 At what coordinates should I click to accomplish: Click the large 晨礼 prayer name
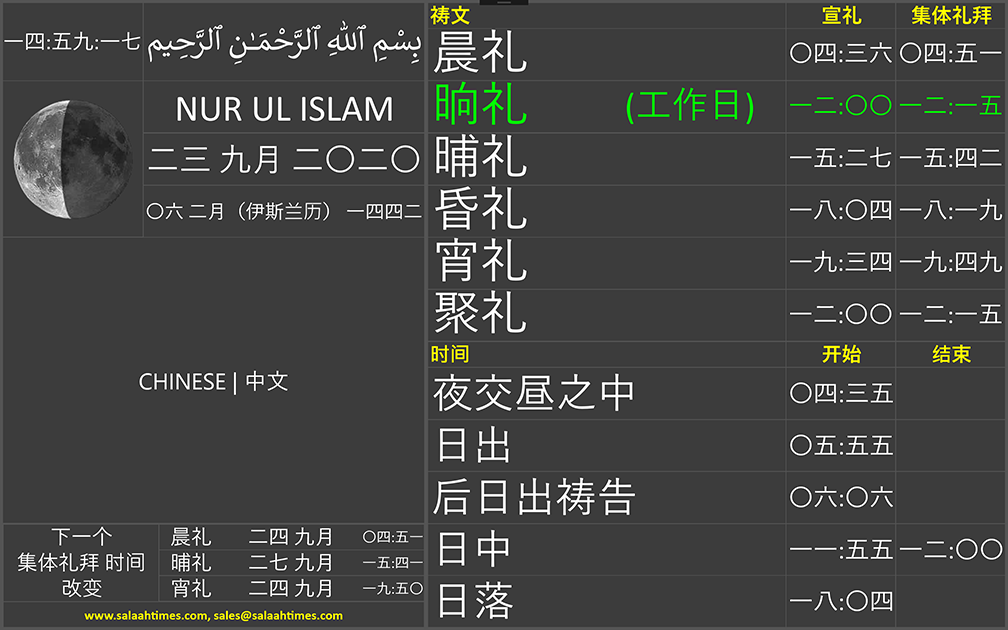click(x=480, y=54)
